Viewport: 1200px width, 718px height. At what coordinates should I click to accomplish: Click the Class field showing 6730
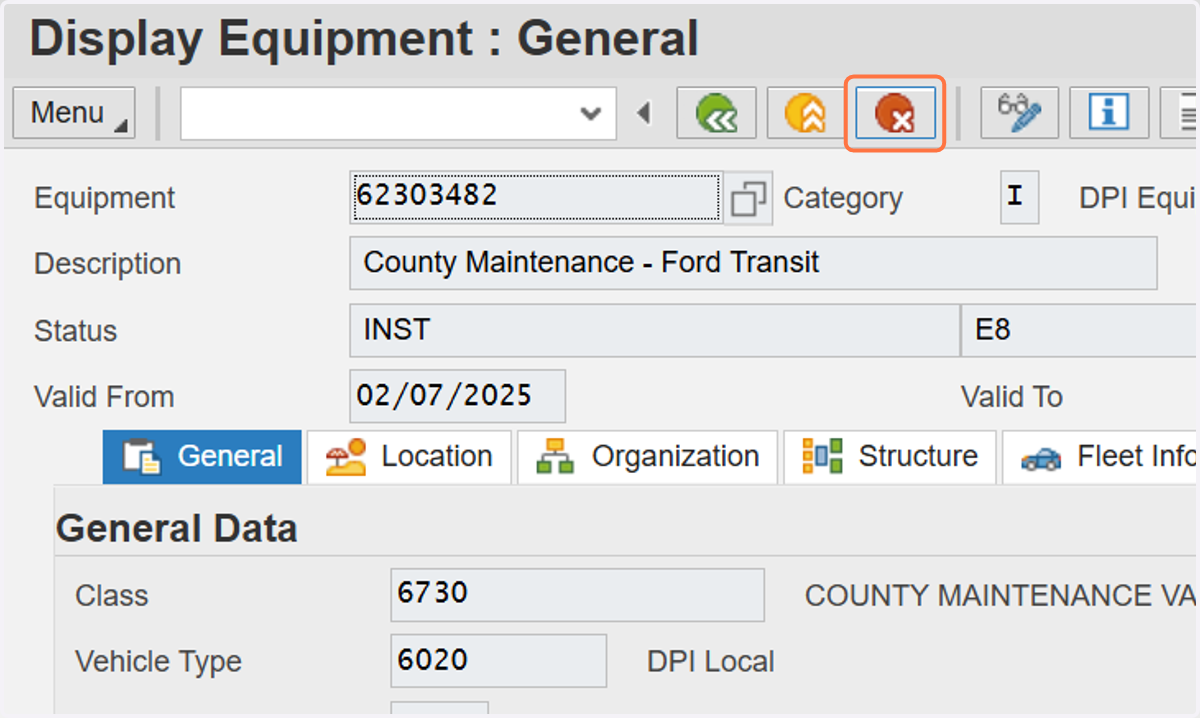coord(577,595)
